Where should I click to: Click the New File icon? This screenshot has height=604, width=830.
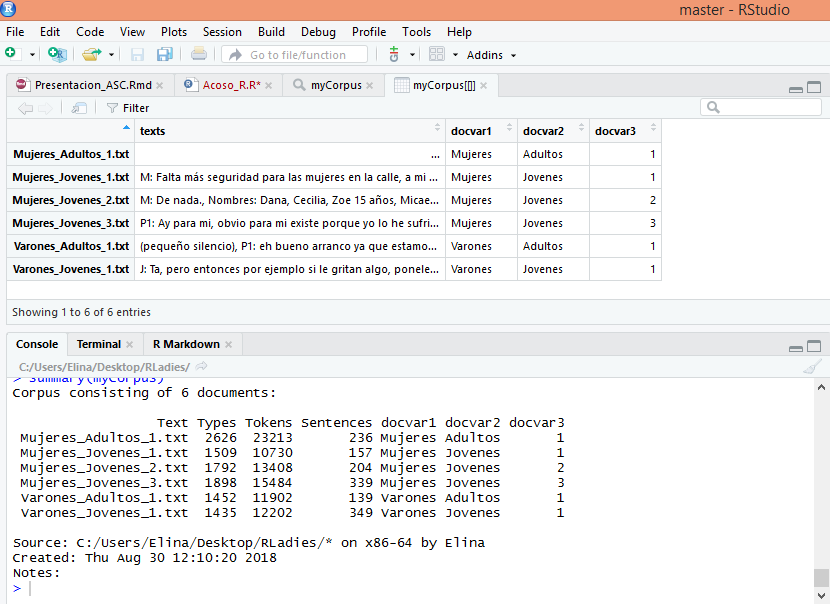[x=12, y=54]
